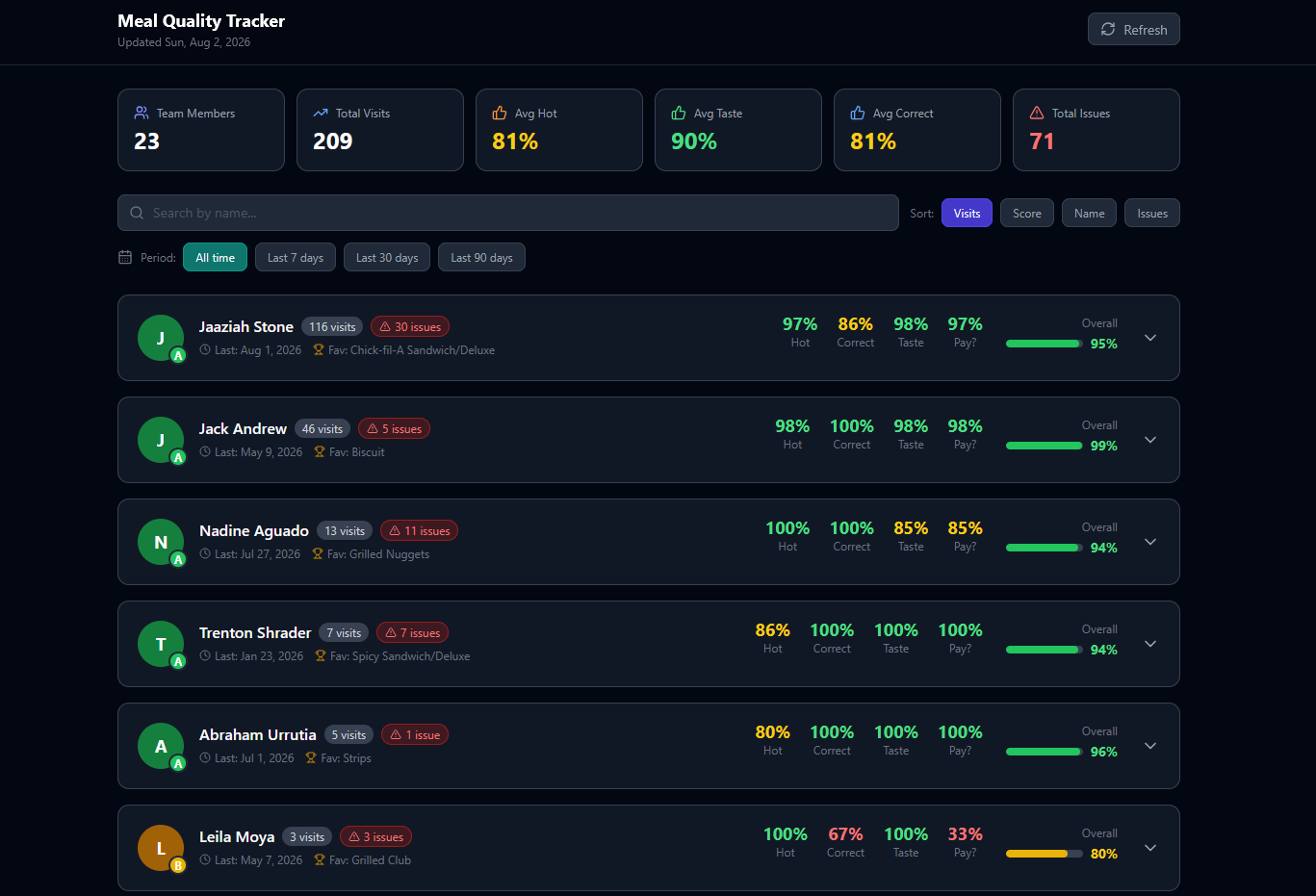Click the Avg Correct thumbs-up icon
The width and height of the screenshot is (1316, 896).
858,113
